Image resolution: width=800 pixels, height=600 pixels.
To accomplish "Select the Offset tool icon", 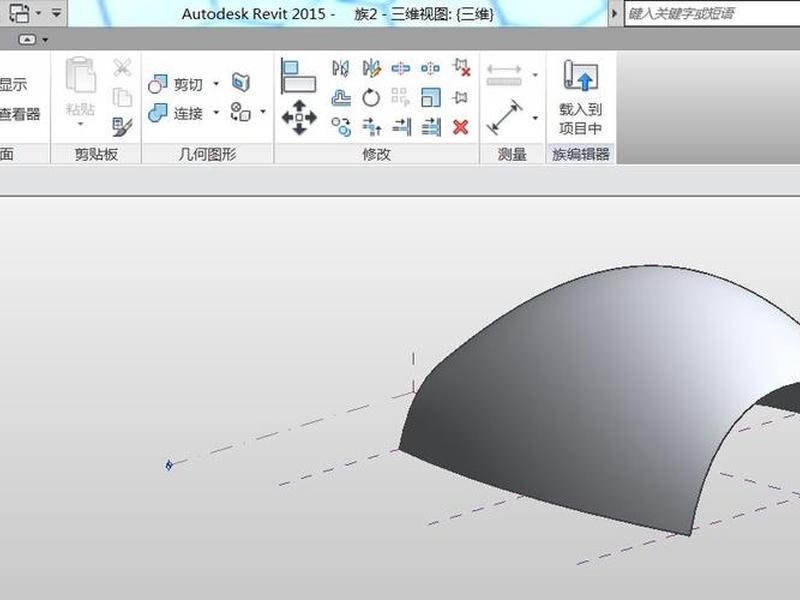I will [x=341, y=97].
